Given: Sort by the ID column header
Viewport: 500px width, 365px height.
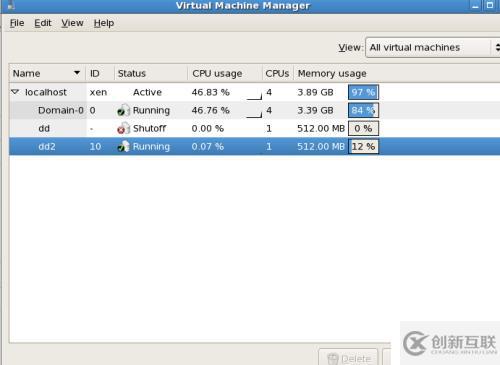Looking at the screenshot, I should coord(100,73).
